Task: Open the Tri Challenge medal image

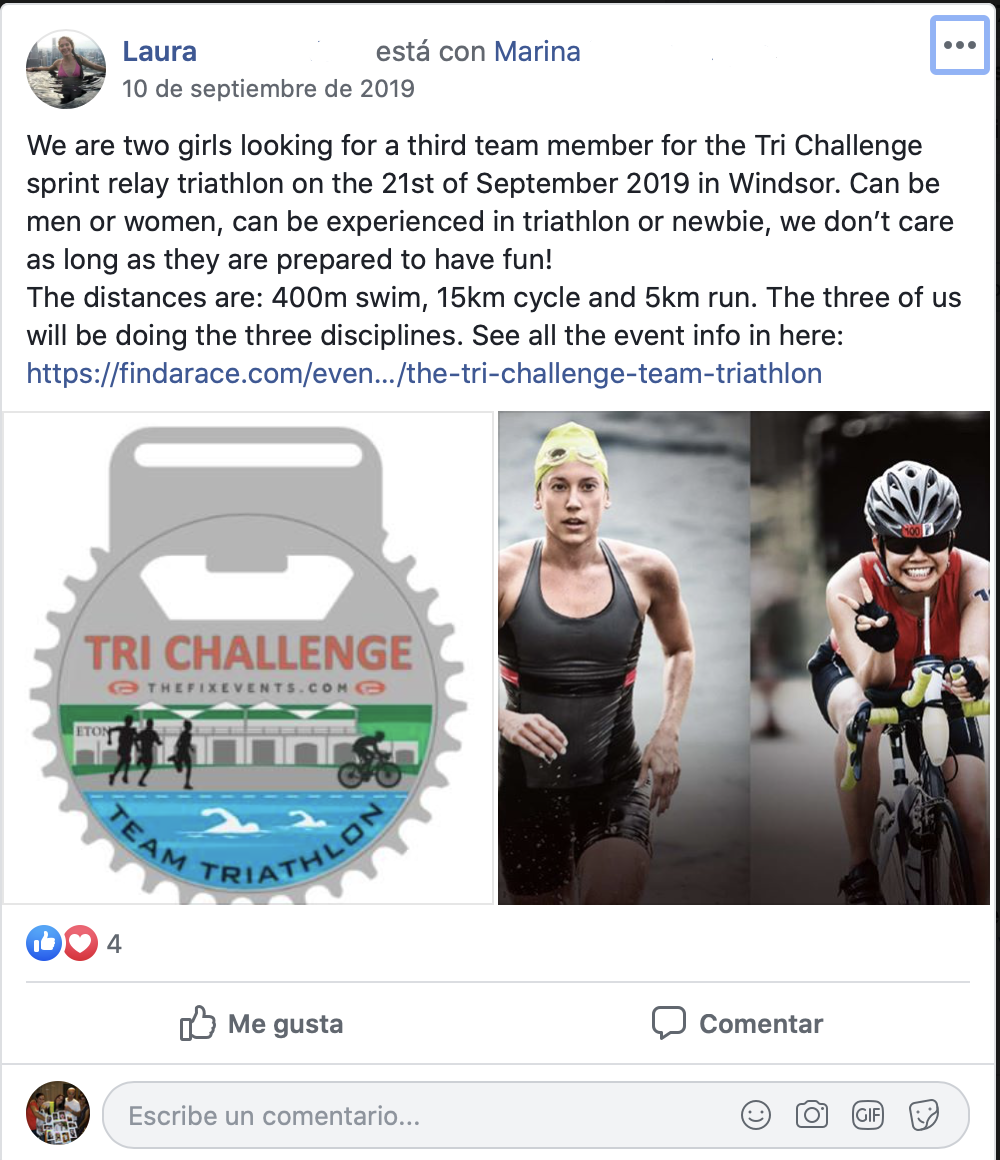Action: (x=248, y=658)
